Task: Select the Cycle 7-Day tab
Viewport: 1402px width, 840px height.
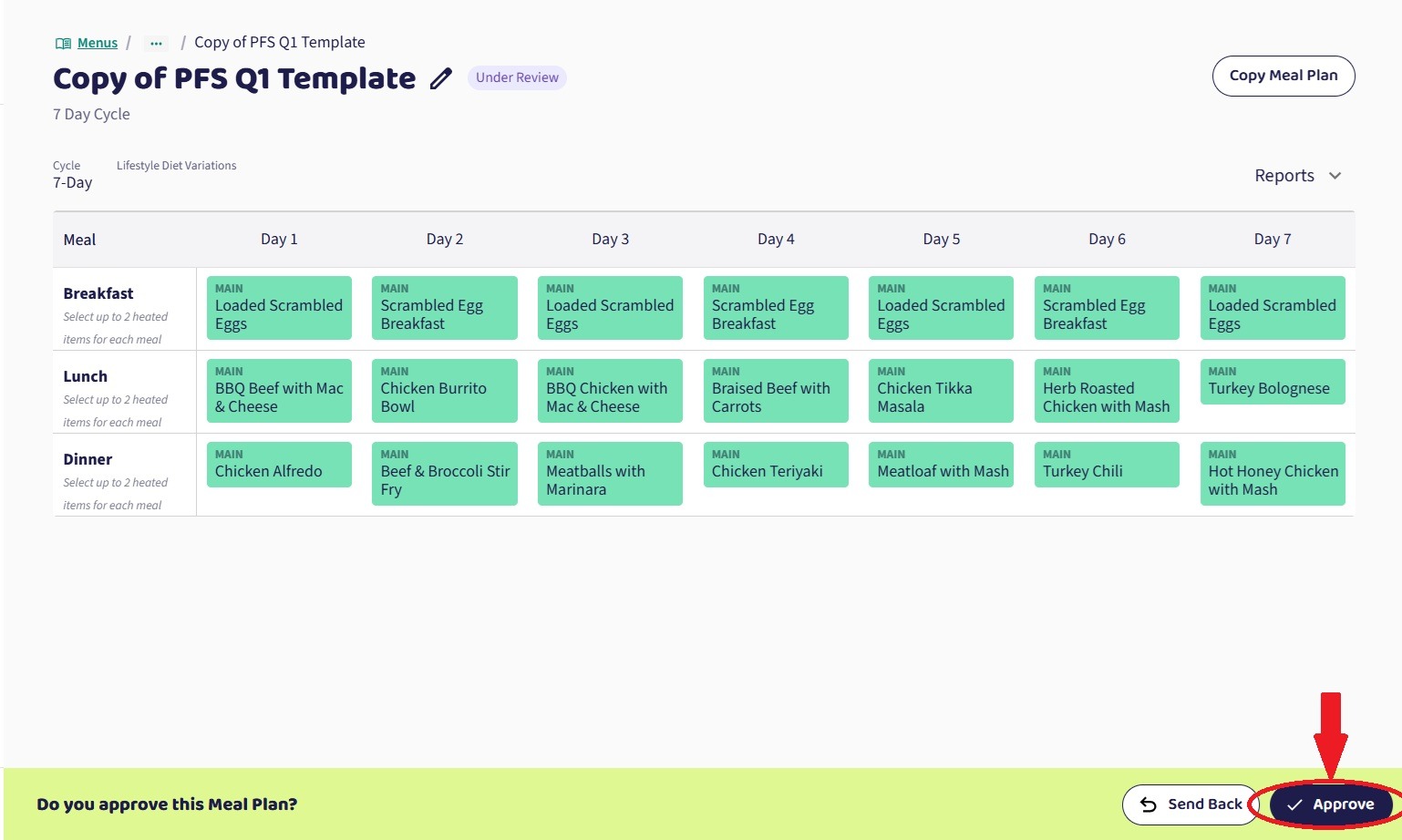Action: point(72,174)
